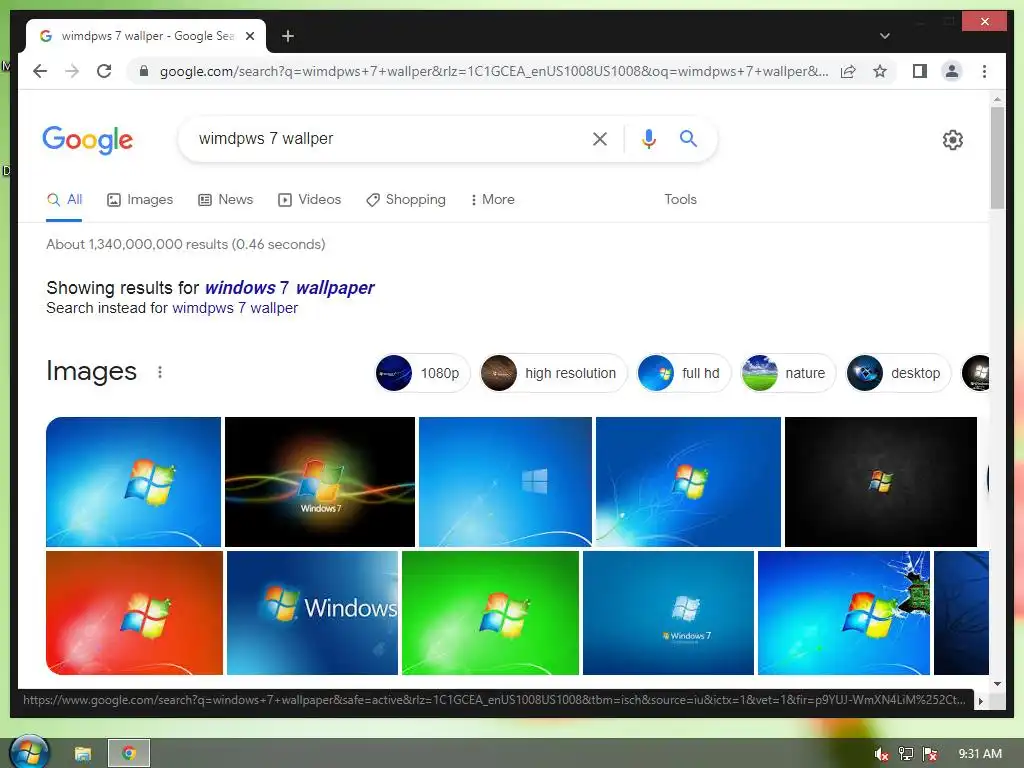Open the Chrome profile avatar menu
This screenshot has height=768, width=1024.
click(952, 71)
